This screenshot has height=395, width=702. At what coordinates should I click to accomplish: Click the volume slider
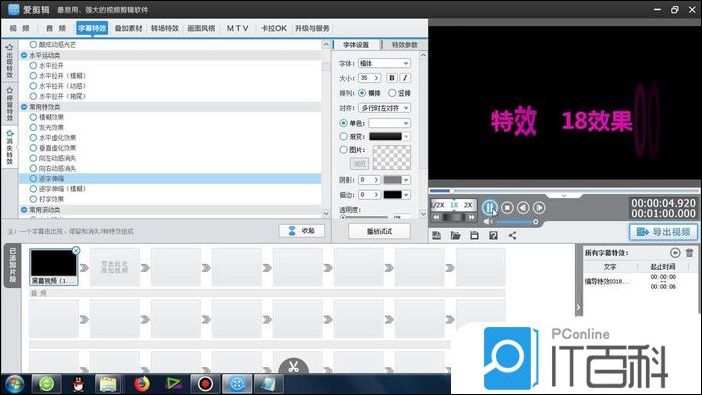tap(516, 222)
